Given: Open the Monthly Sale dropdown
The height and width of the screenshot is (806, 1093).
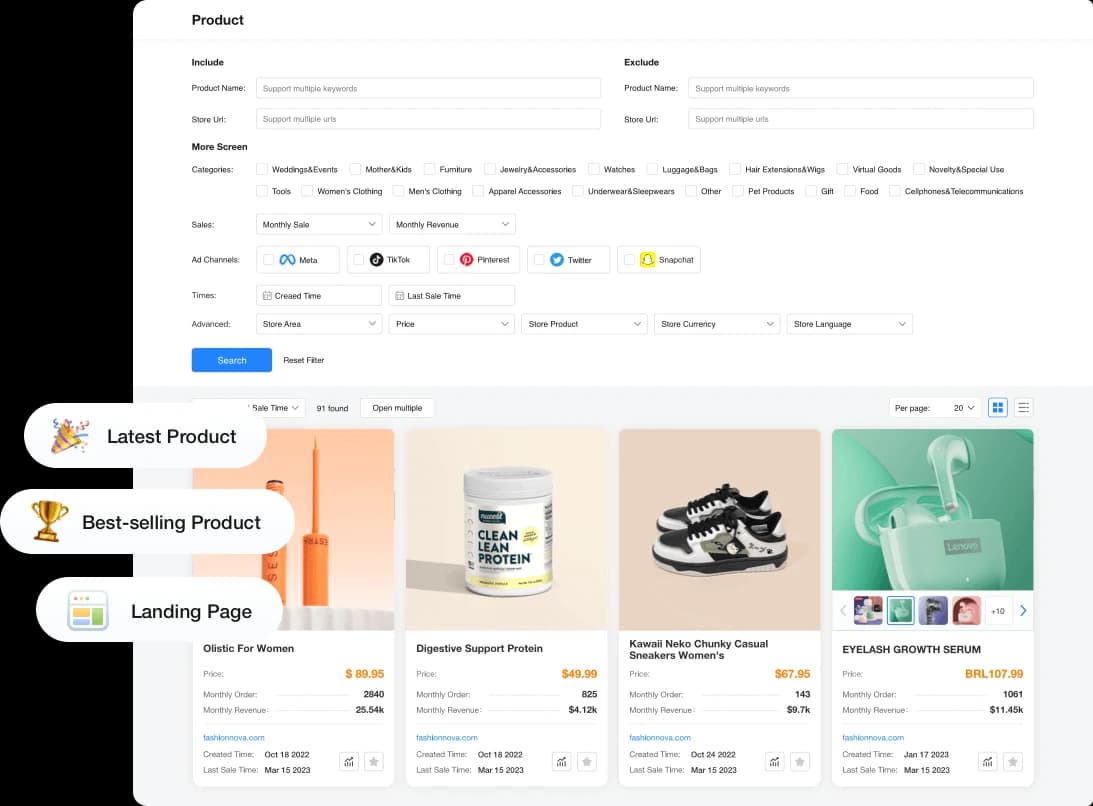Looking at the screenshot, I should [319, 225].
